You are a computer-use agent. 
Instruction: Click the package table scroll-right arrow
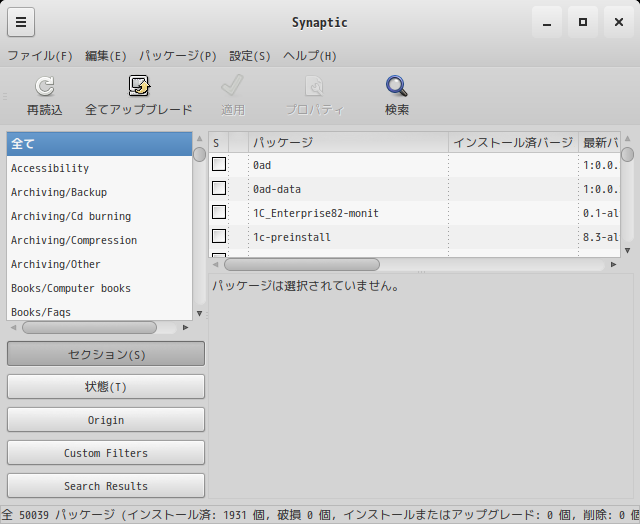point(613,264)
